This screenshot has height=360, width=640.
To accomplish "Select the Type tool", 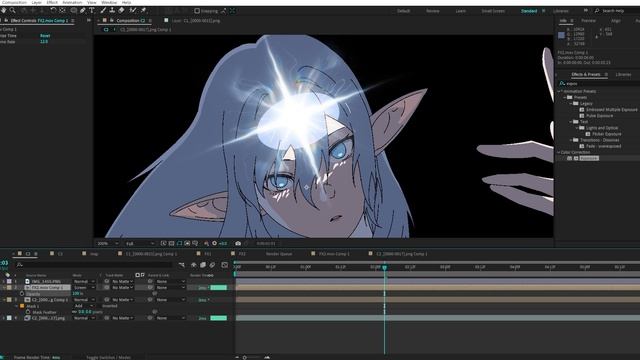I will (x=92, y=11).
